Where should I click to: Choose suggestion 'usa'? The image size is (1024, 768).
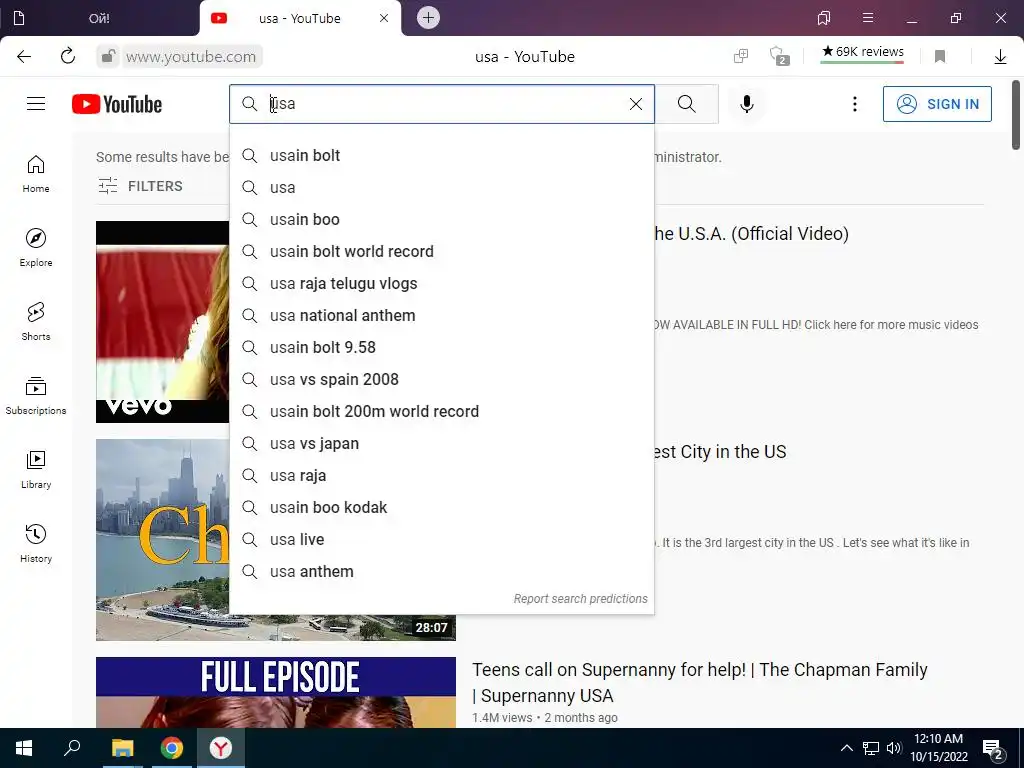(441, 187)
